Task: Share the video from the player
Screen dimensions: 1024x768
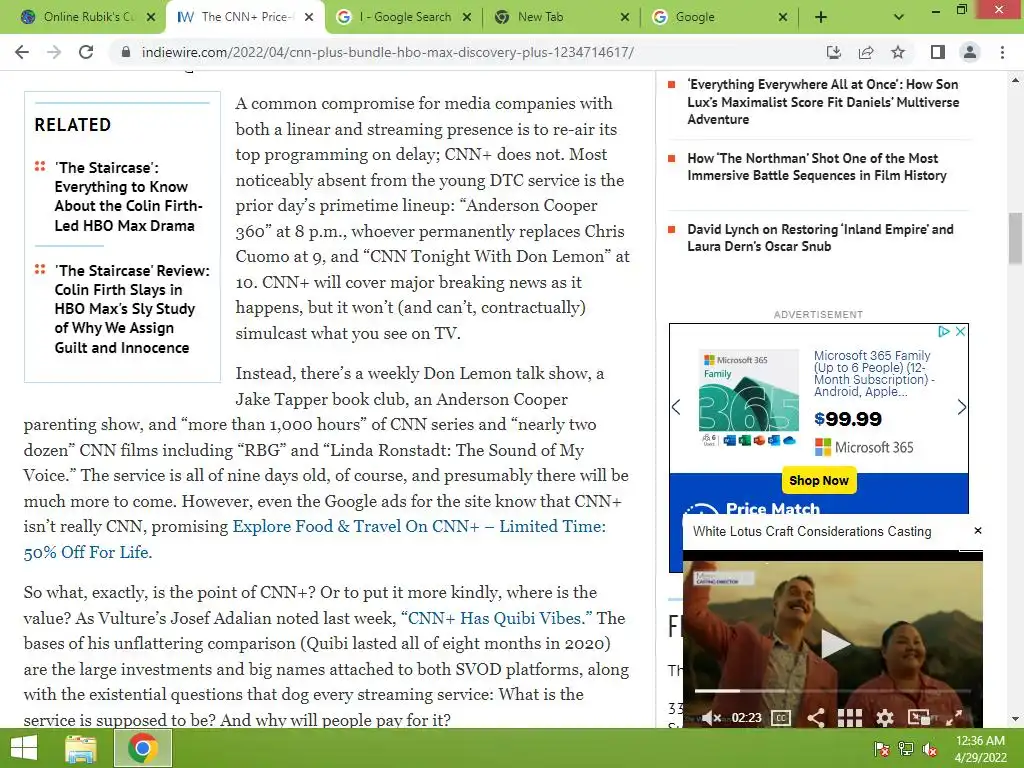Action: pos(816,718)
